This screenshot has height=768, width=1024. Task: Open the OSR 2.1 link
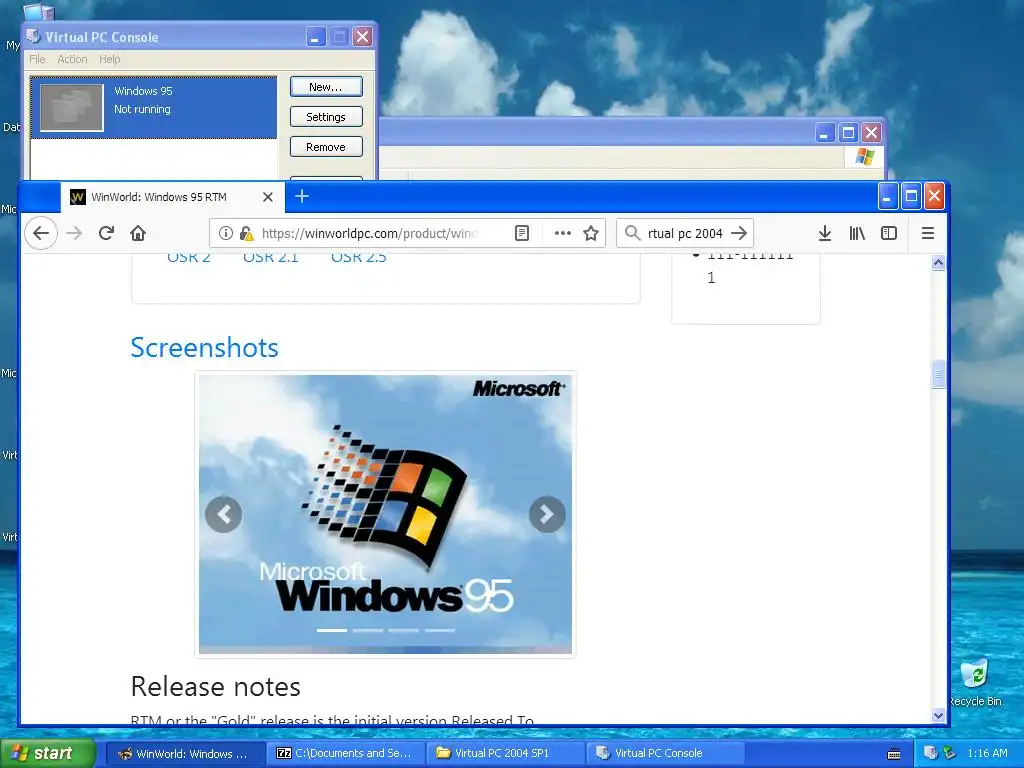(270, 257)
